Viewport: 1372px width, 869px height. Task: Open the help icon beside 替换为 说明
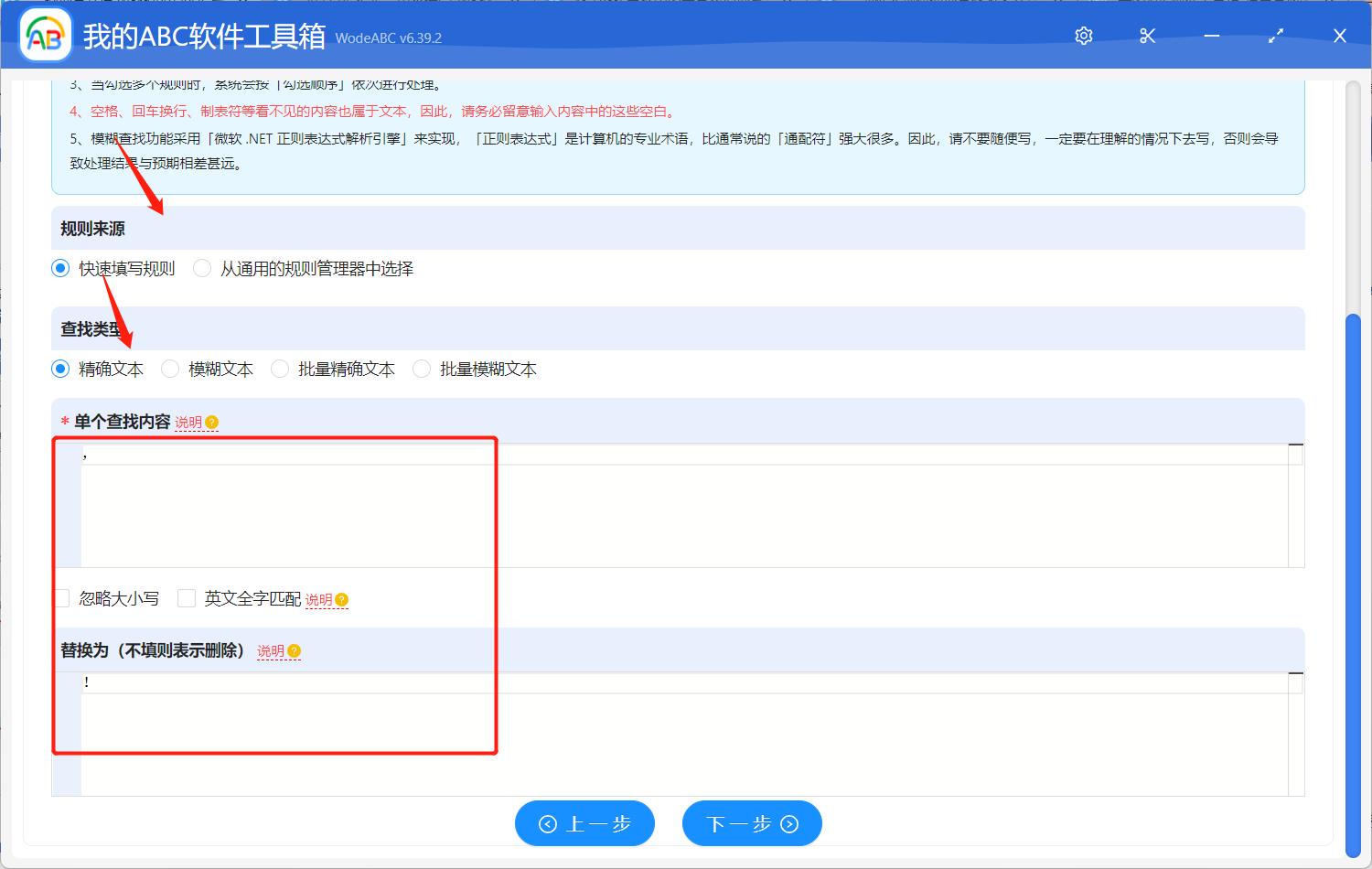pos(295,651)
